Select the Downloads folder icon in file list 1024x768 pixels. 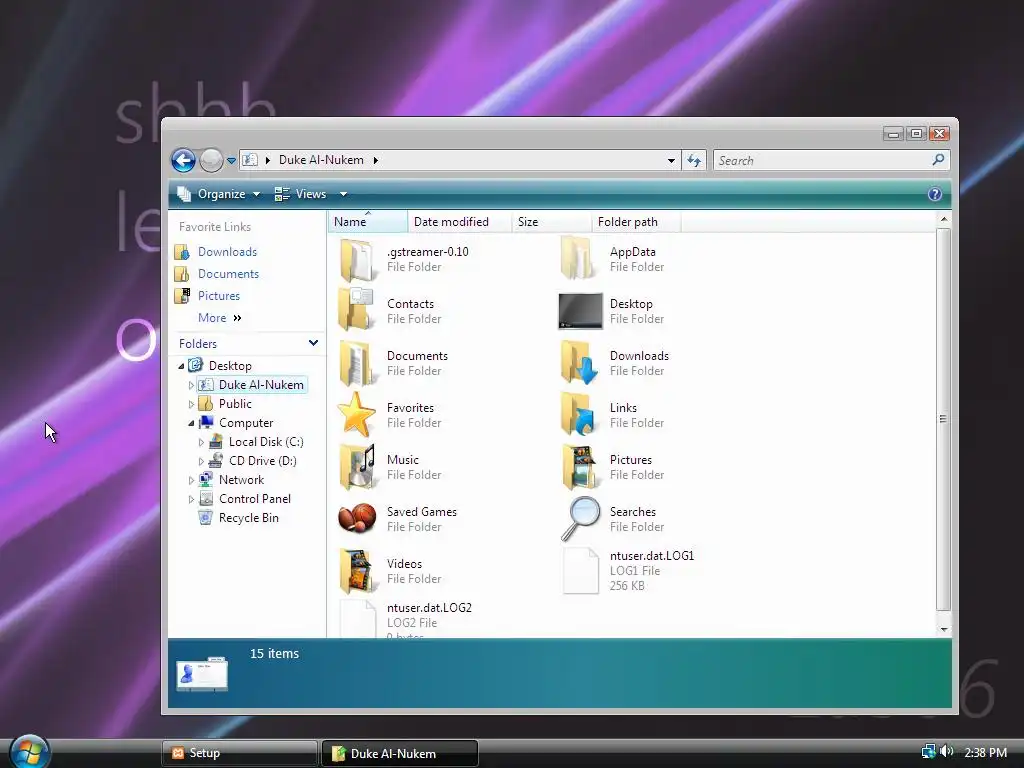579,362
